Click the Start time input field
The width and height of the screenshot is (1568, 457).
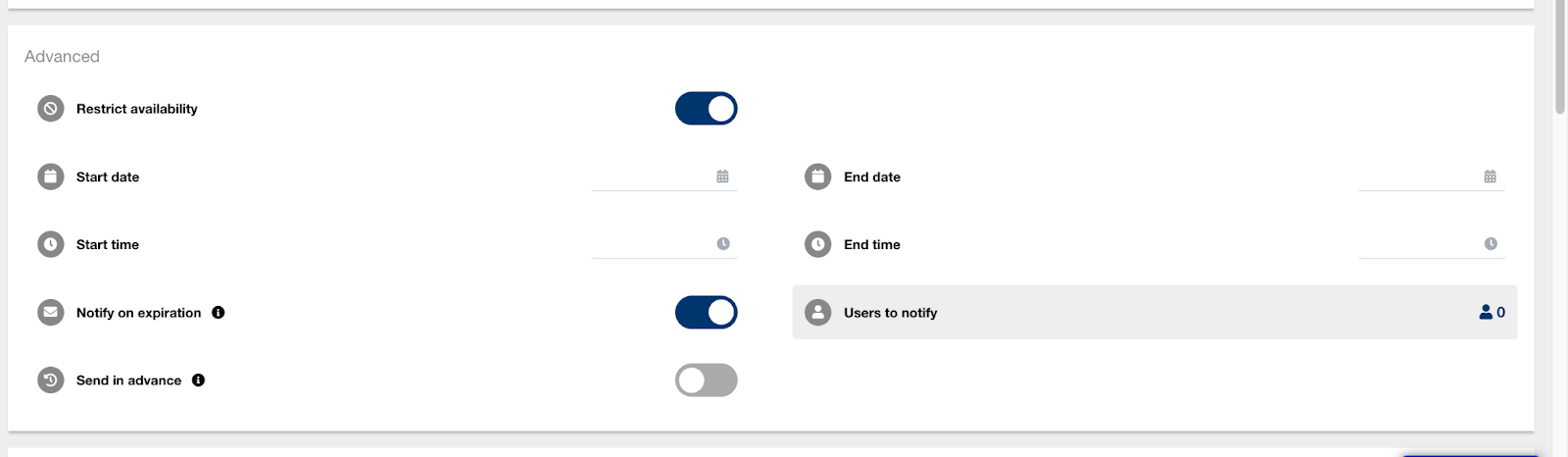pos(652,244)
